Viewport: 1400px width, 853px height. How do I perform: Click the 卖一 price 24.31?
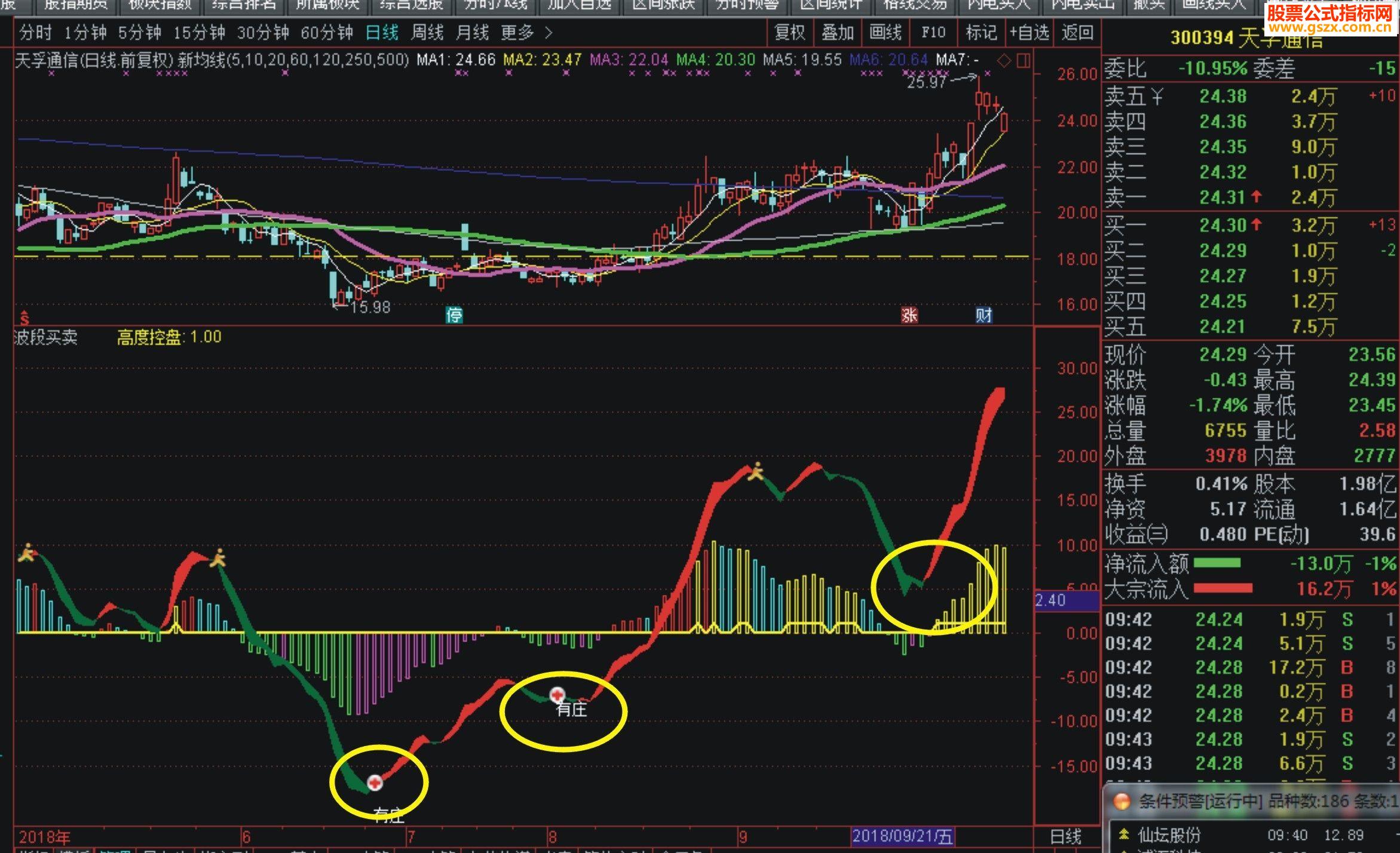(x=1223, y=197)
